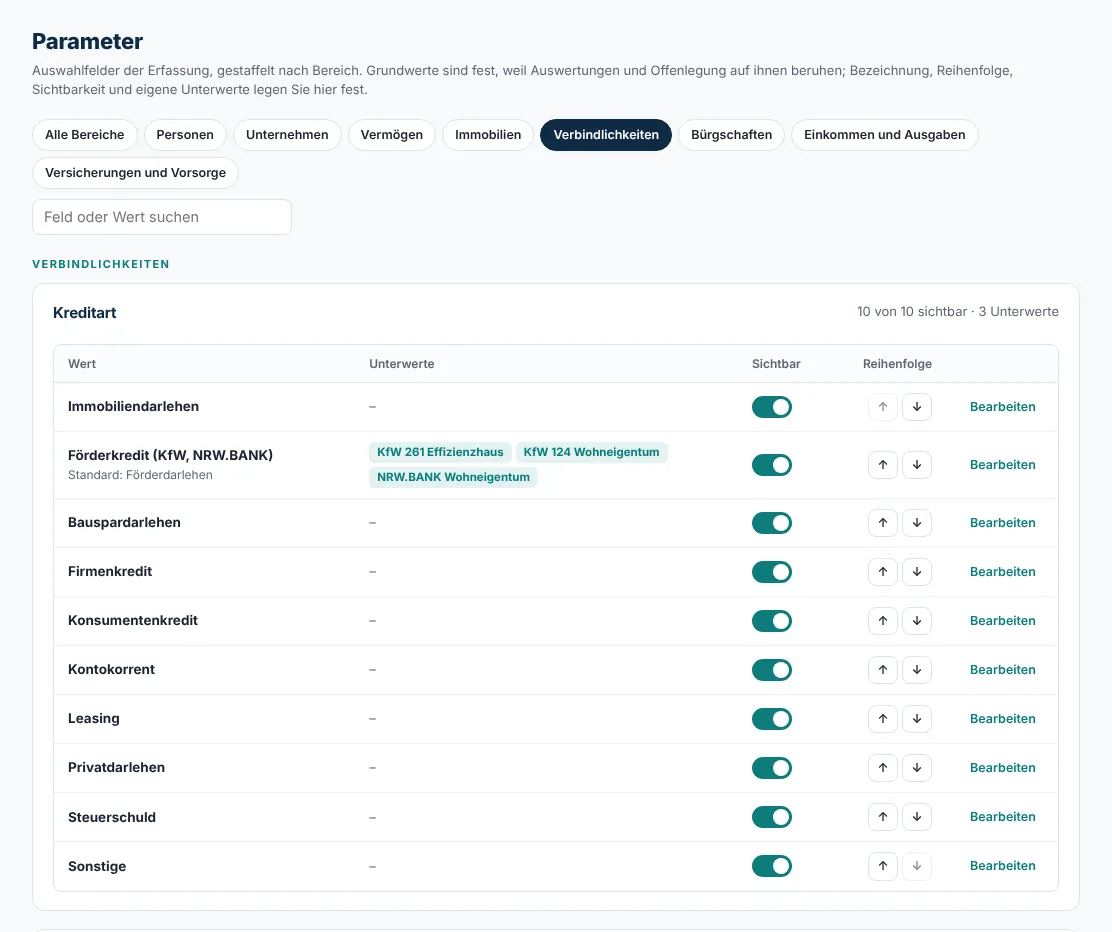Click Bearbeiten for Förderkredit

[1002, 465]
